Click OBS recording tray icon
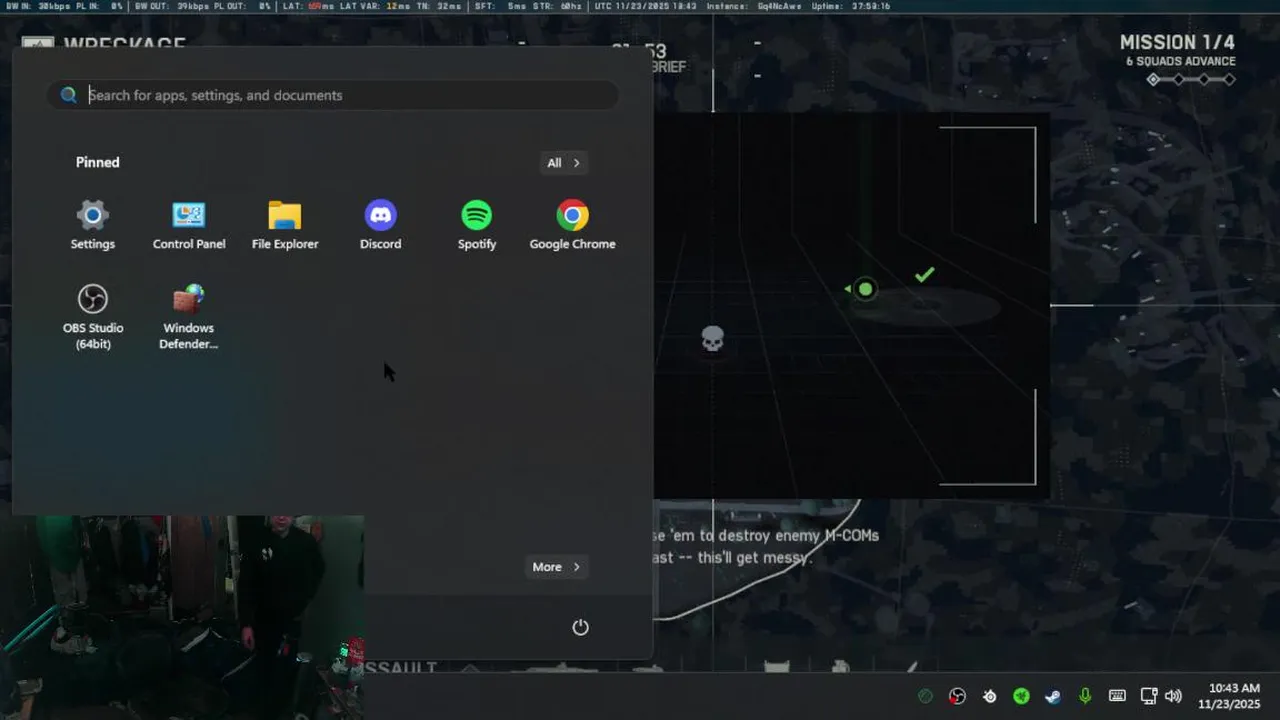 click(x=957, y=696)
